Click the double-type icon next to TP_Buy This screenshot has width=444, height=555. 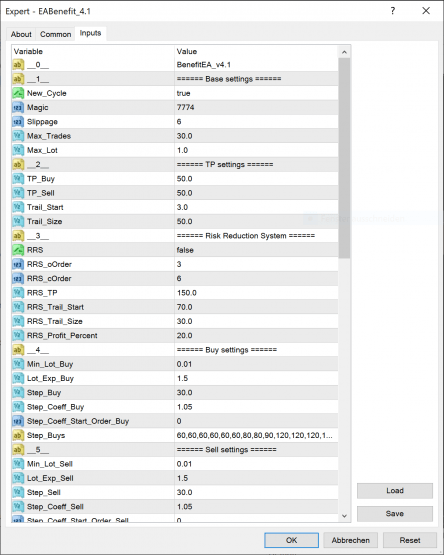[18, 179]
